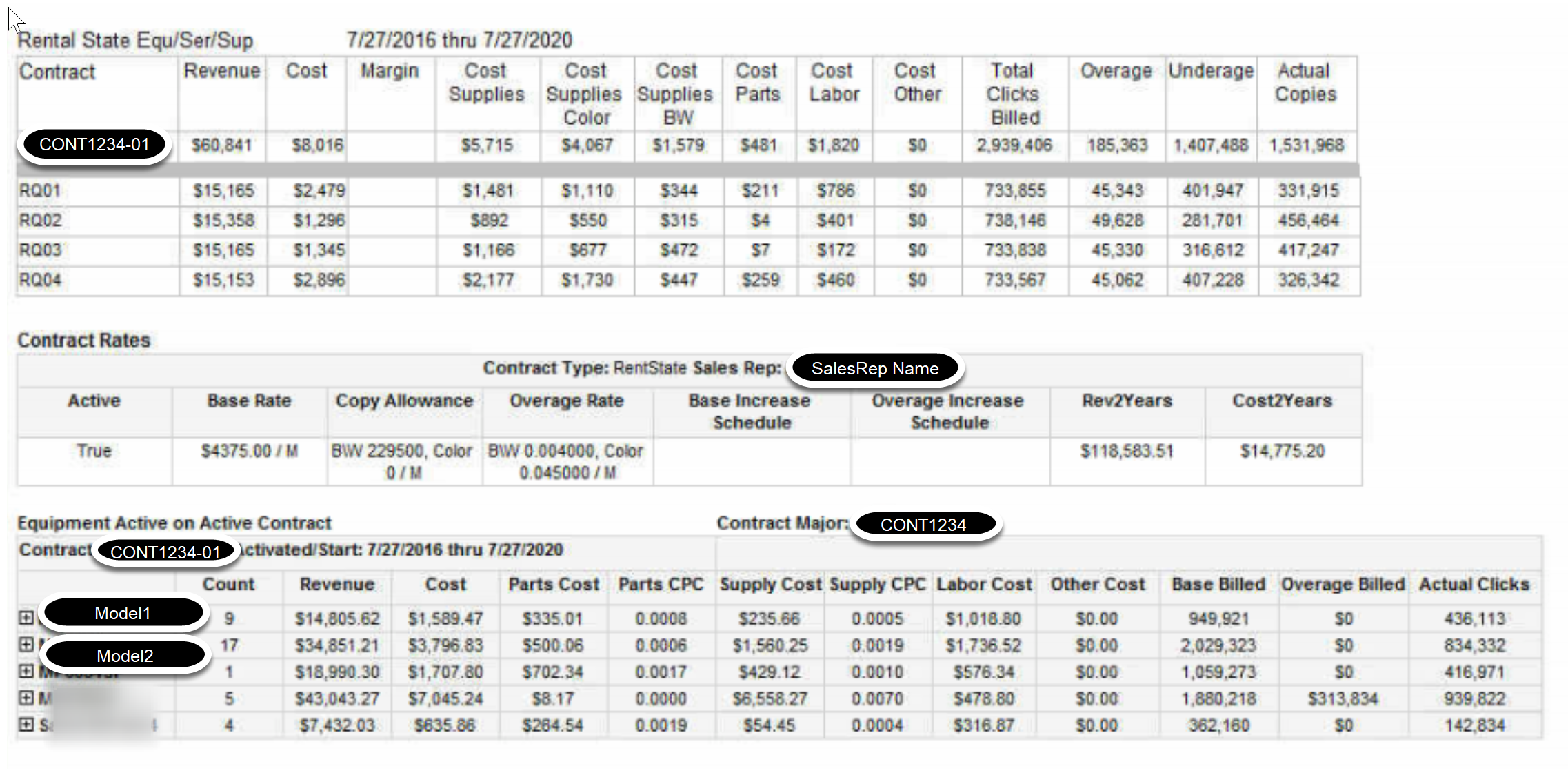This screenshot has height=775, width=1568.
Task: Expand the Model2 equipment row
Action: pyautogui.click(x=26, y=645)
